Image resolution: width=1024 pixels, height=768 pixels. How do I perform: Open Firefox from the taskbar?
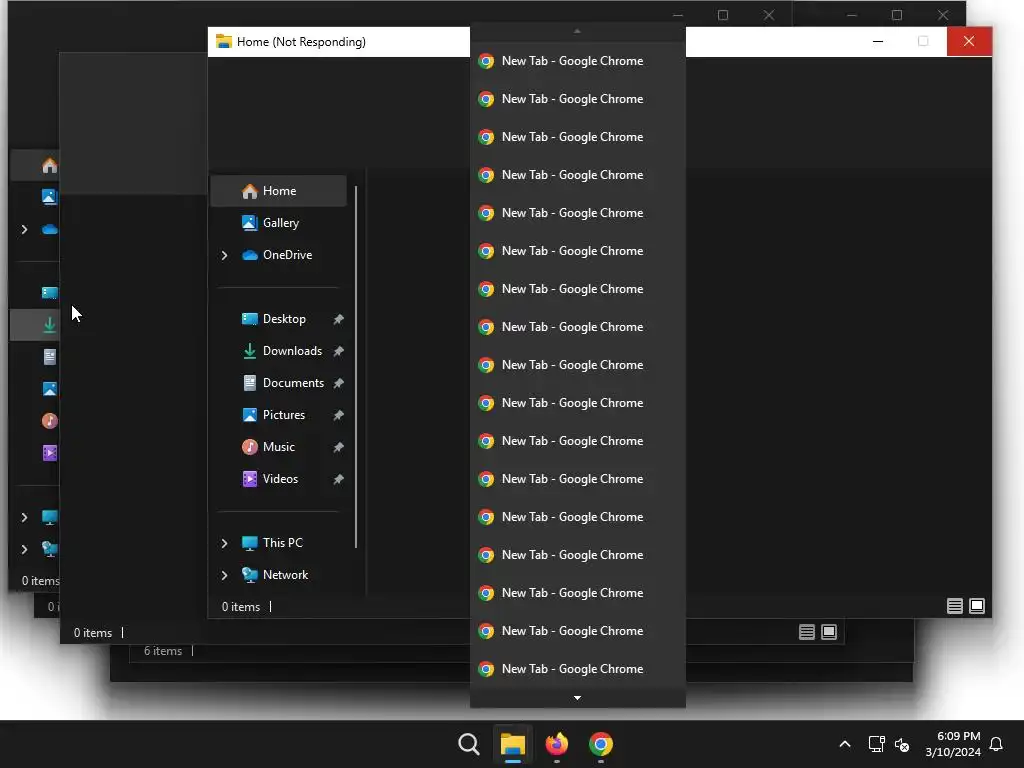tap(556, 744)
